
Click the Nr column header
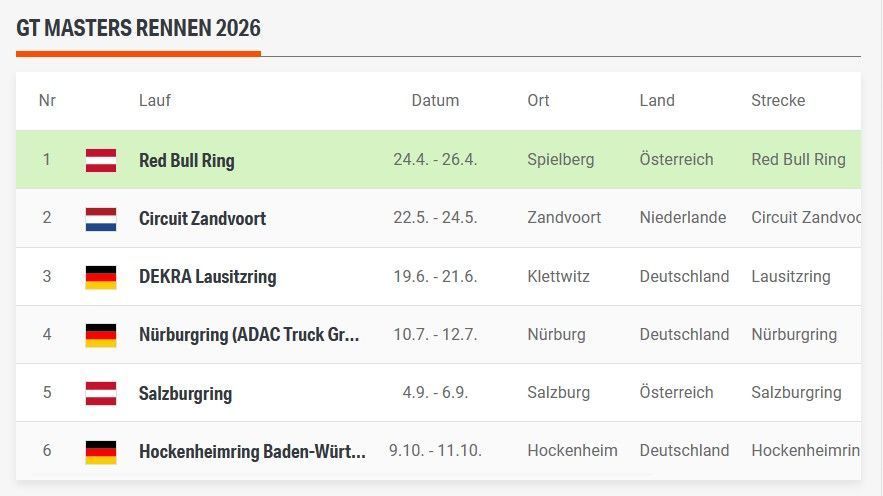pos(47,100)
